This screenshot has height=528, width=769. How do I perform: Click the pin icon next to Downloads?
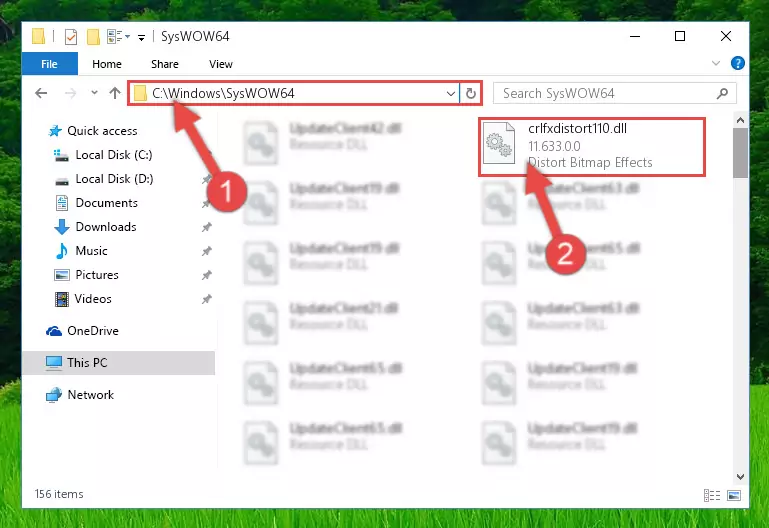coord(206,227)
